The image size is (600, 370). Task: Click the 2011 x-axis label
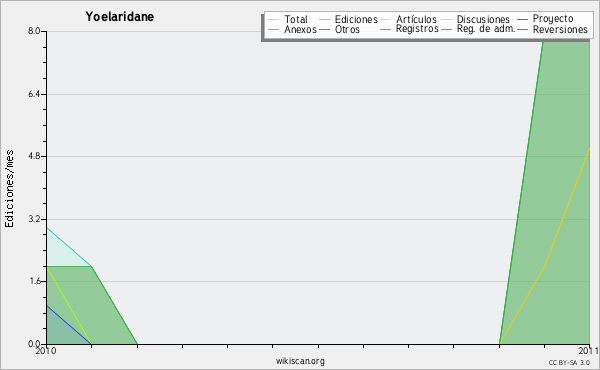click(x=589, y=351)
